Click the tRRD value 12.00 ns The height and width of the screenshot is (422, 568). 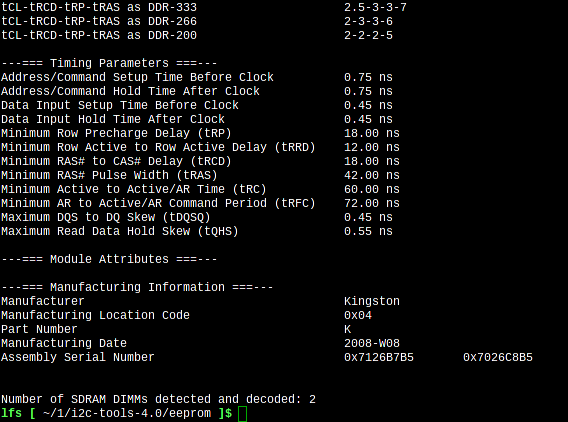point(372,147)
